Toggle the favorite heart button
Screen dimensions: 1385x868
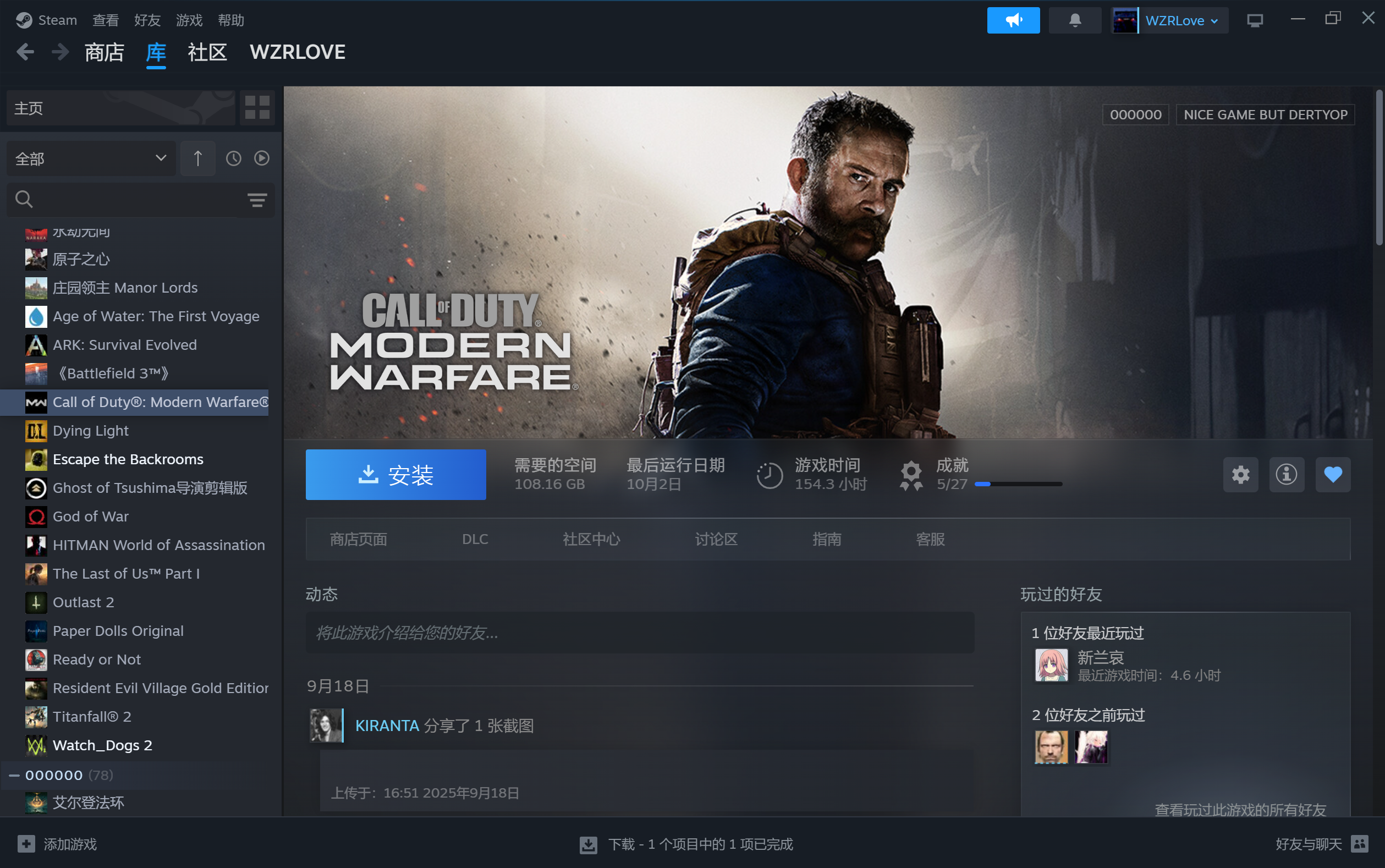[x=1332, y=475]
